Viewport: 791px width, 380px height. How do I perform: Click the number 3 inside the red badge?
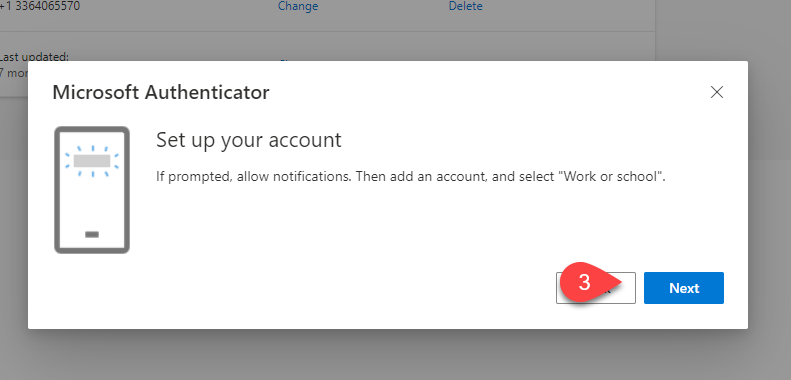click(584, 283)
